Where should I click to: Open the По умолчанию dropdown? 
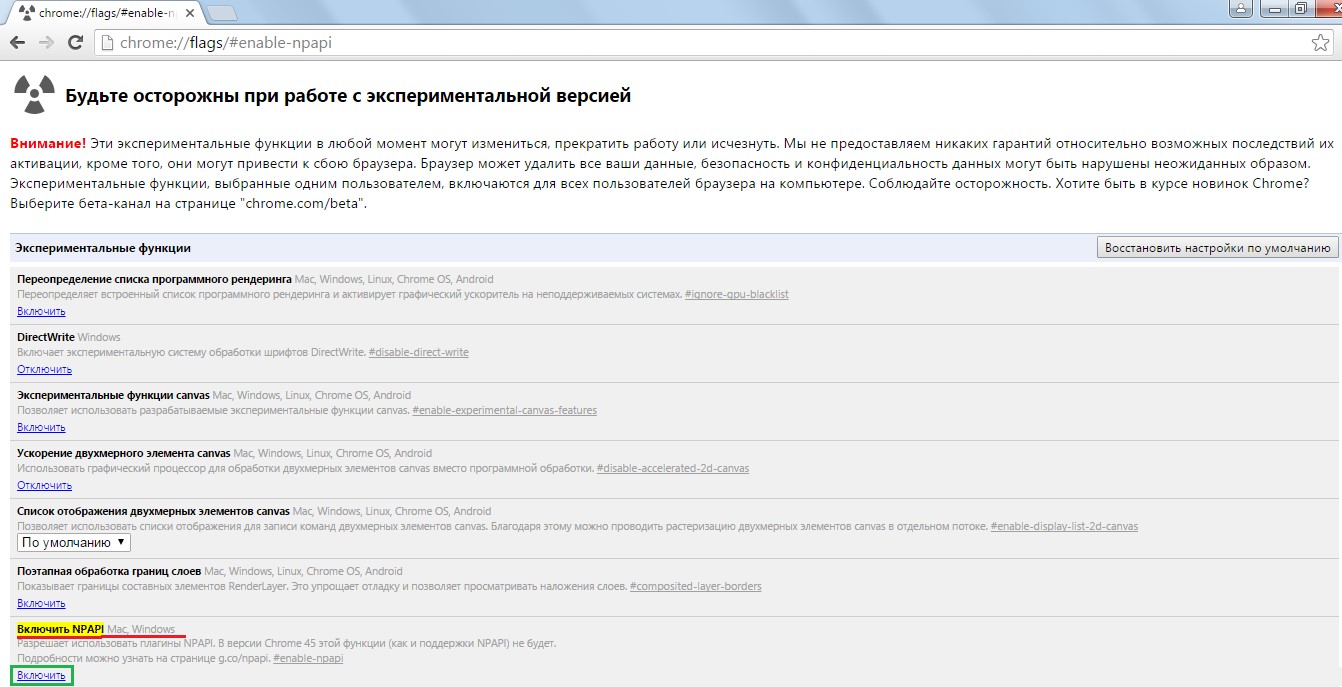(x=74, y=542)
